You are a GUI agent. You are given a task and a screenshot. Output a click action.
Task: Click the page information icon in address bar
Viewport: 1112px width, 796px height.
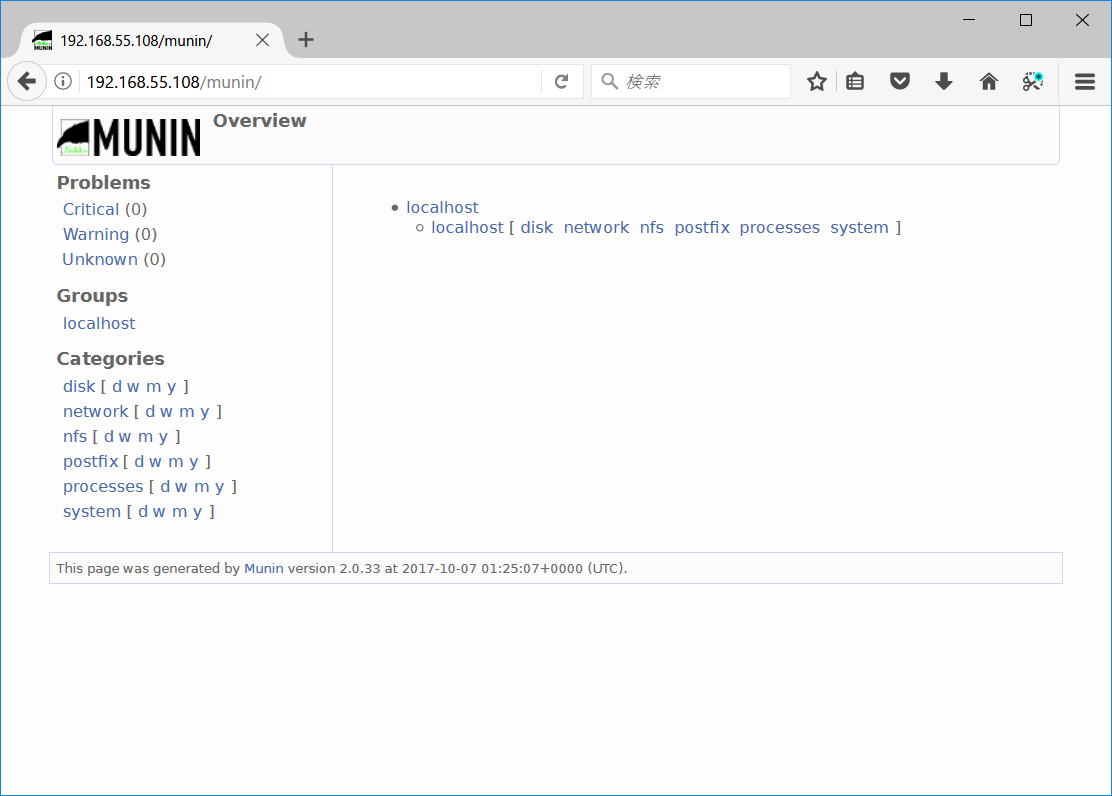(62, 81)
